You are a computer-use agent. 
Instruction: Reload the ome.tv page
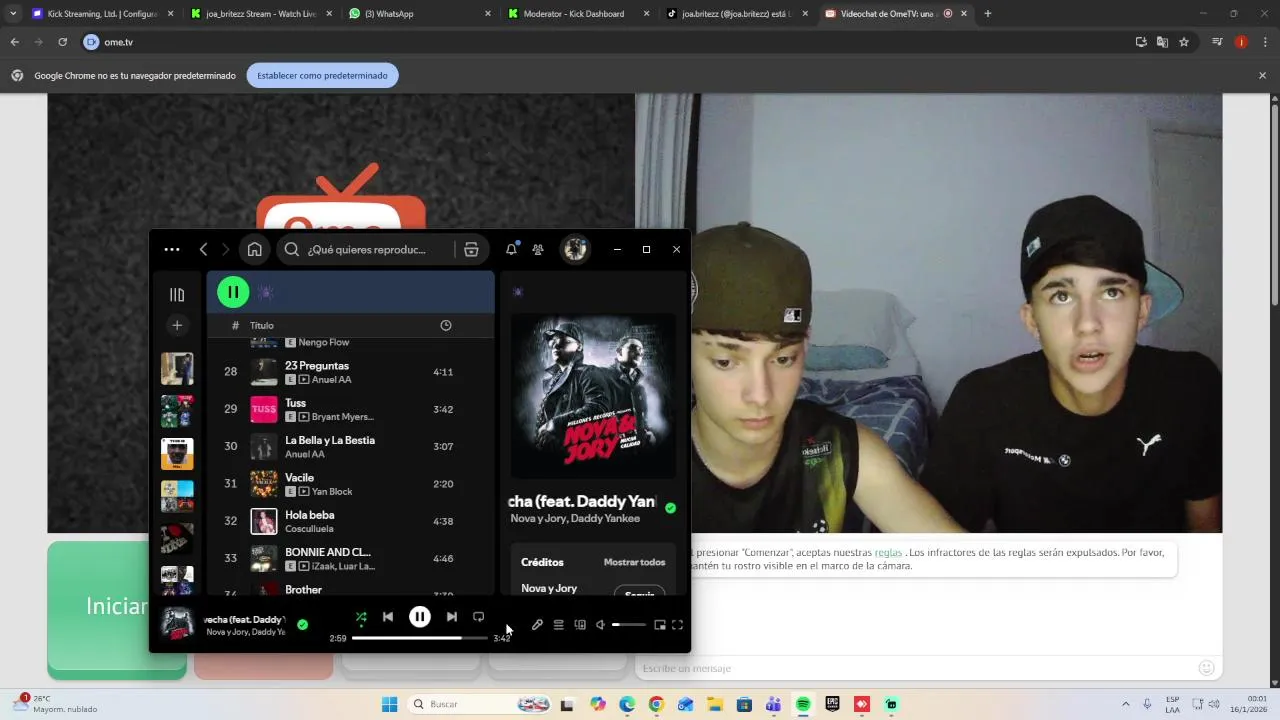[x=62, y=42]
